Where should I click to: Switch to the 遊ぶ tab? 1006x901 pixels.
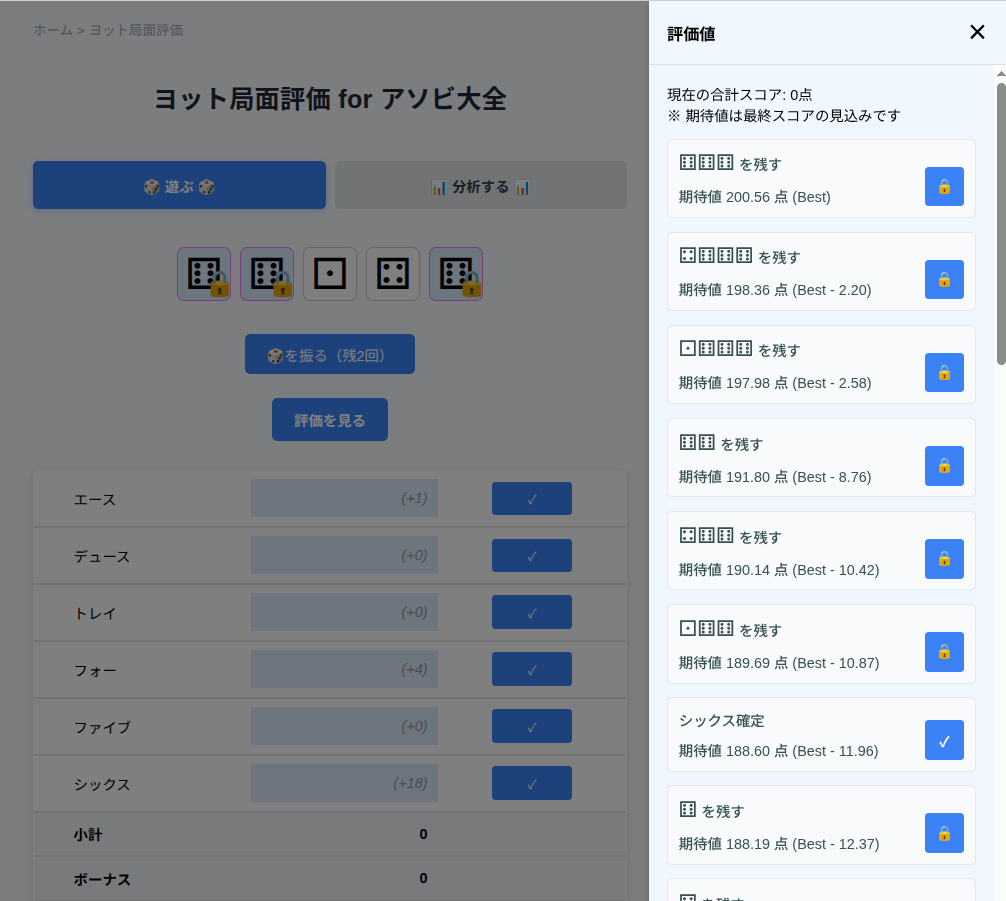[179, 184]
